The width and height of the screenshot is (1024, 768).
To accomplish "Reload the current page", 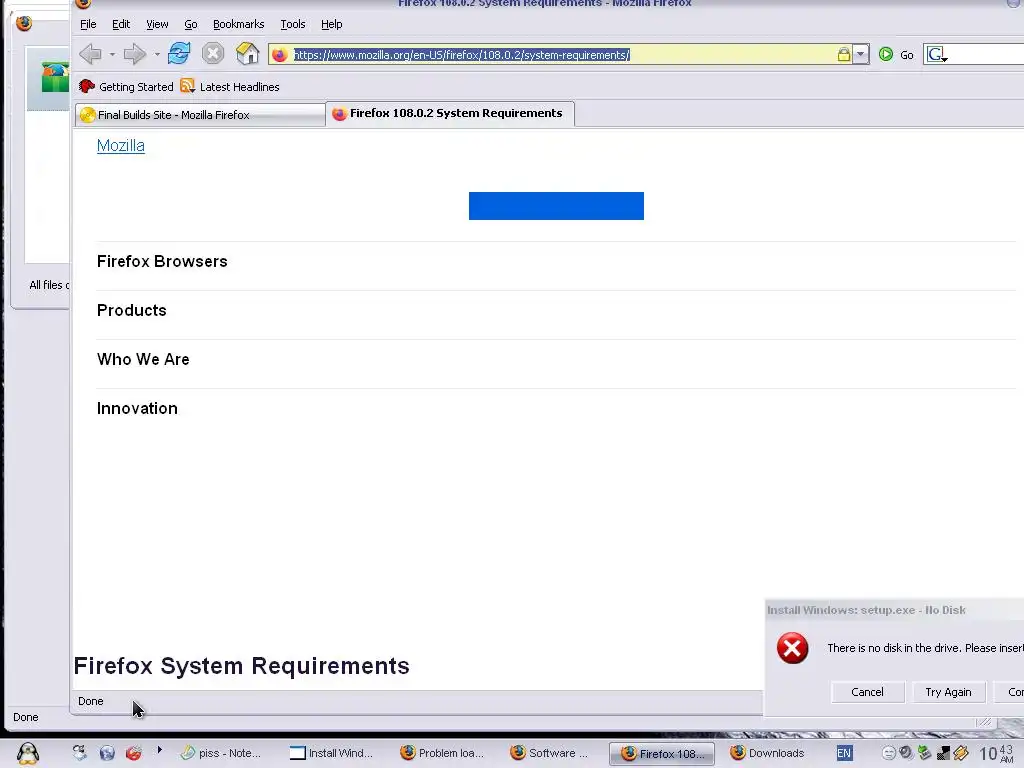I will pos(179,54).
